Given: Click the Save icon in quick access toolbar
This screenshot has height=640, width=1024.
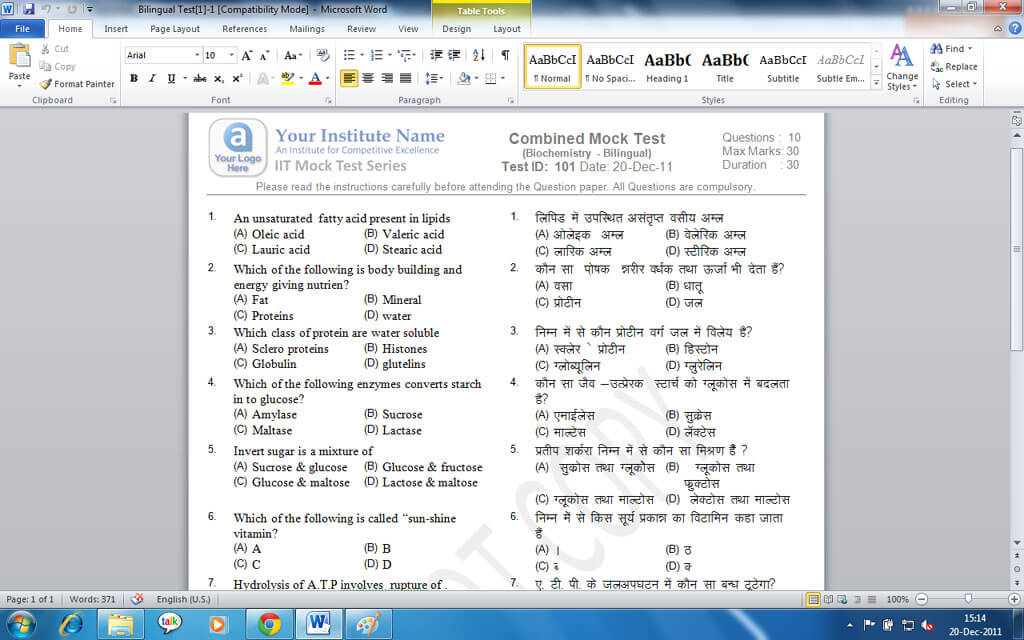Looking at the screenshot, I should point(28,9).
